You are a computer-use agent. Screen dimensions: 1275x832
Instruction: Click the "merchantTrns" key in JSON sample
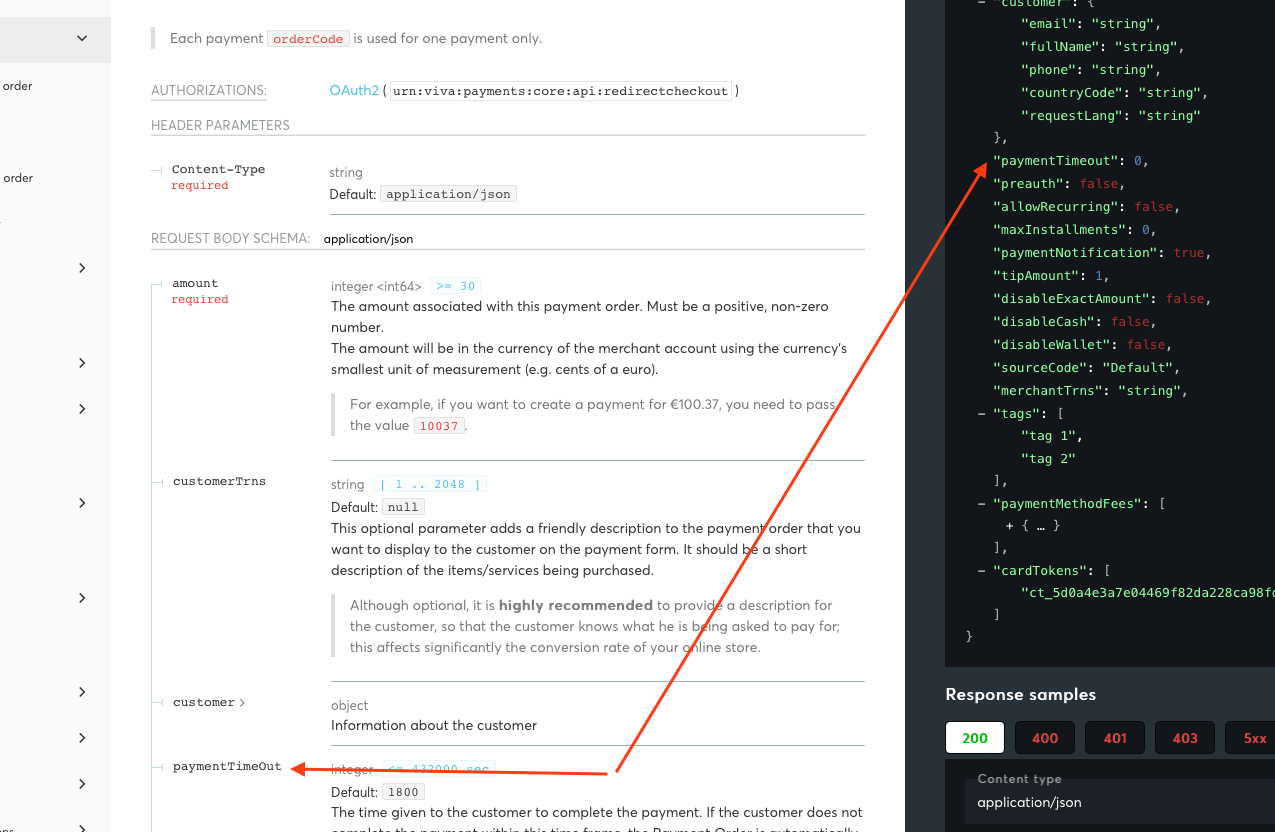tap(1048, 391)
